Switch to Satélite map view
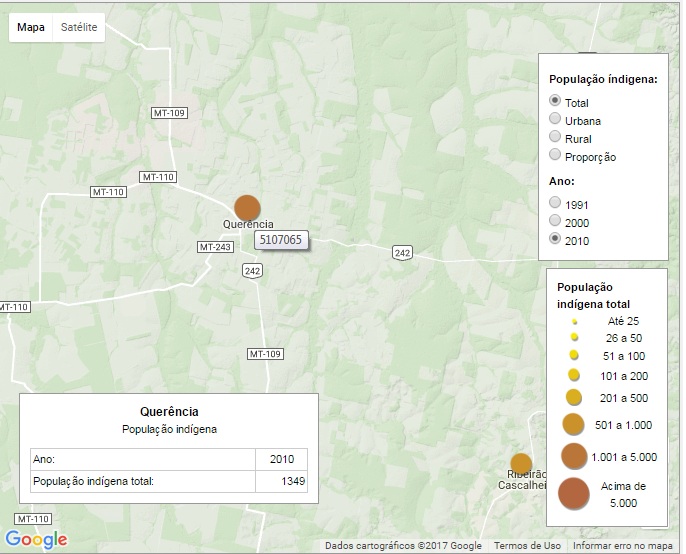The width and height of the screenshot is (686, 554). 79,27
